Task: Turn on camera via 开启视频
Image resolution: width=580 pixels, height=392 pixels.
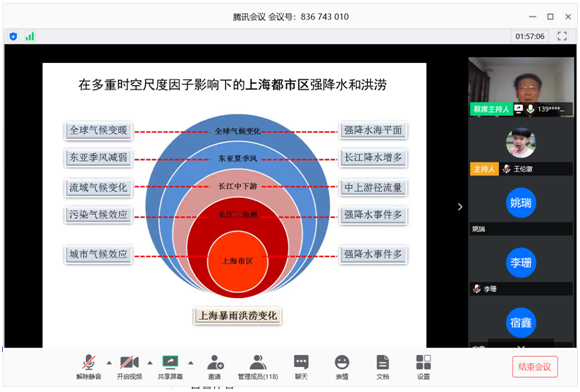Action: pyautogui.click(x=129, y=366)
